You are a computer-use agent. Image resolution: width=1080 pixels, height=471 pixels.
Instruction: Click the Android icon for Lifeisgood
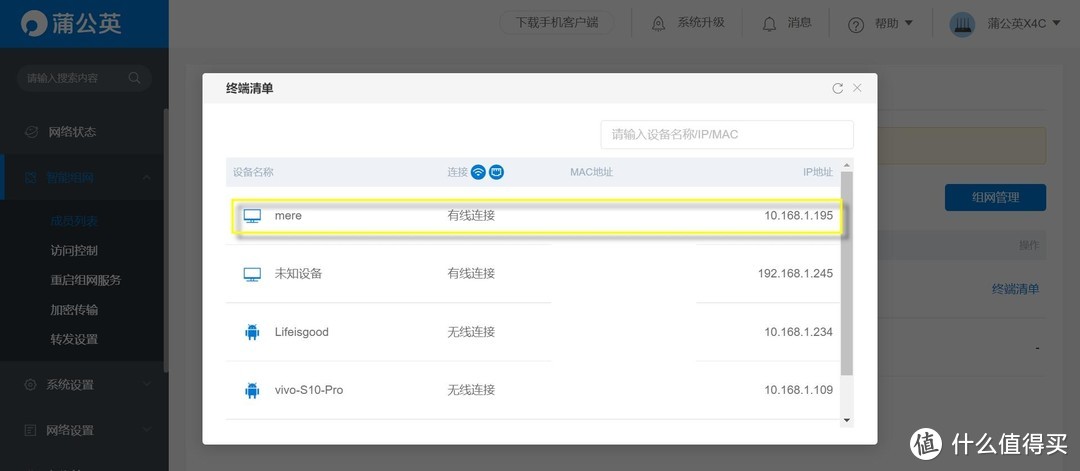click(252, 333)
